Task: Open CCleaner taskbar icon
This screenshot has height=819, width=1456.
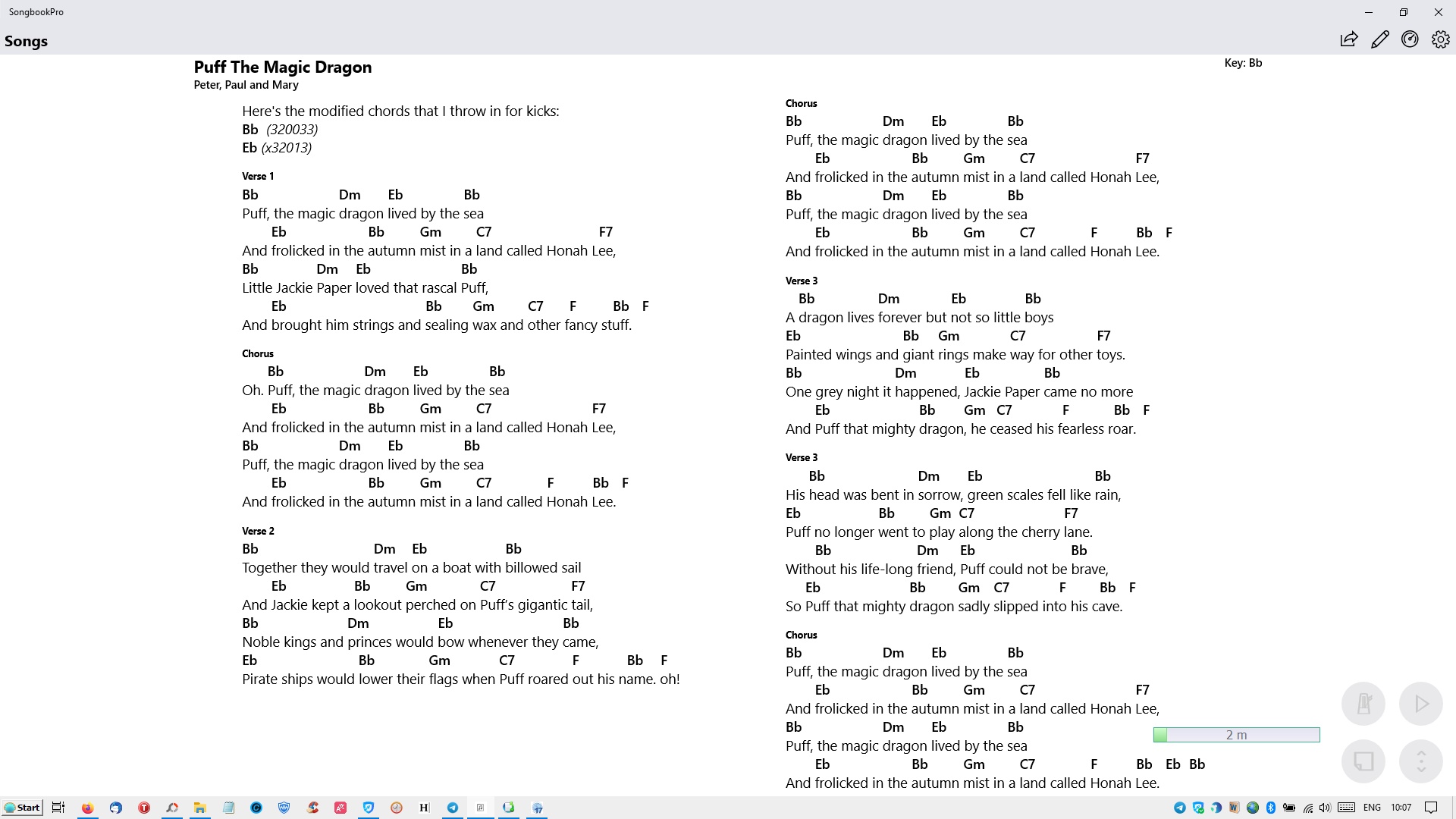Action: 312,808
